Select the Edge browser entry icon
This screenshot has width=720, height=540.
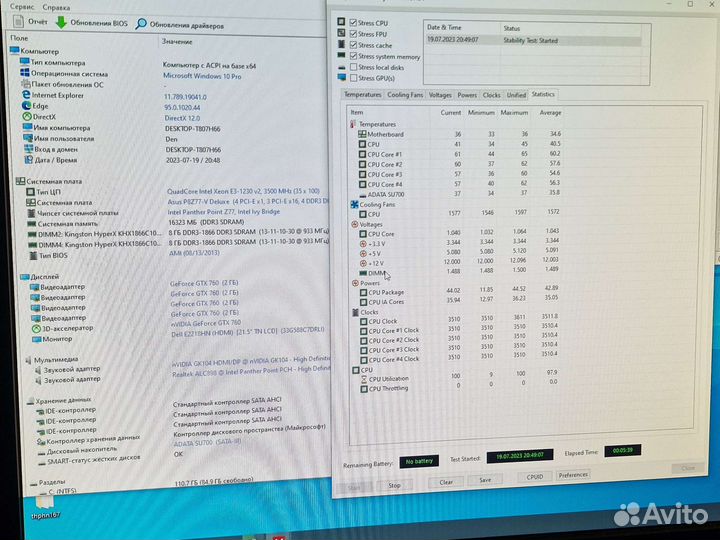click(x=24, y=105)
